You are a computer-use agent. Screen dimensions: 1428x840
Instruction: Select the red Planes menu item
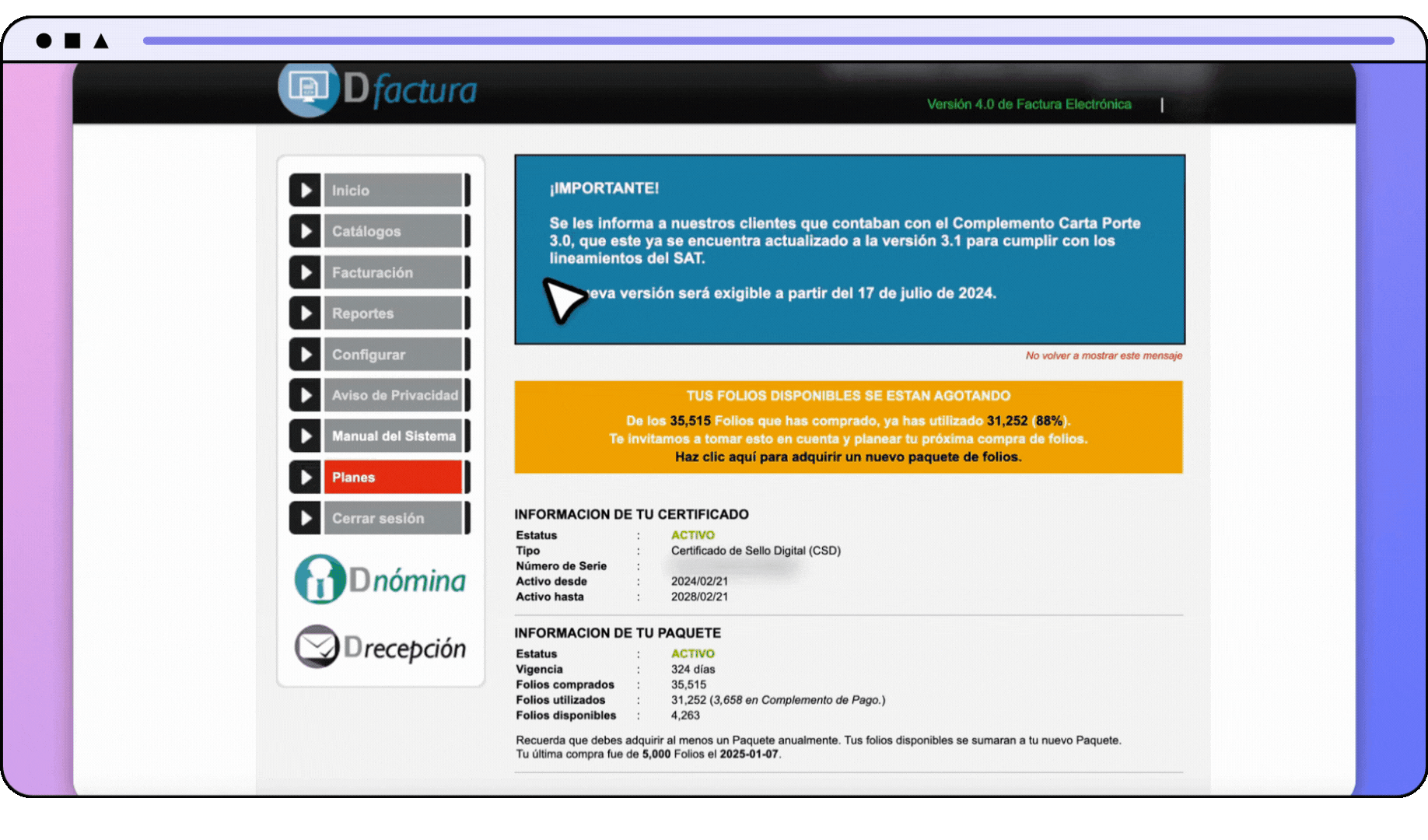[x=393, y=477]
